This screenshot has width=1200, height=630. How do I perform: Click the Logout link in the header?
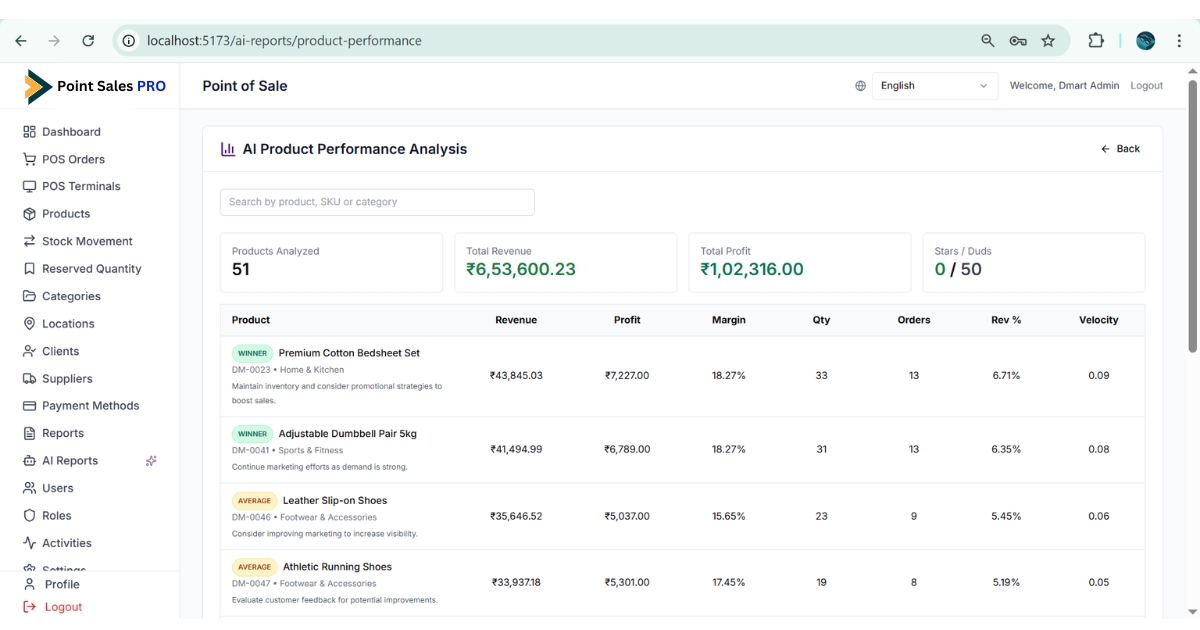1146,86
